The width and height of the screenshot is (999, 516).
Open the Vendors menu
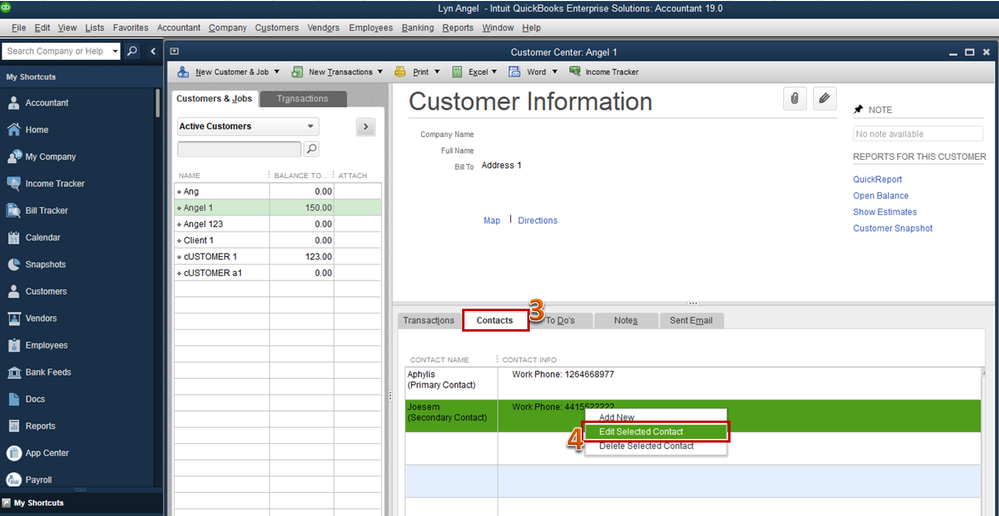[x=323, y=27]
